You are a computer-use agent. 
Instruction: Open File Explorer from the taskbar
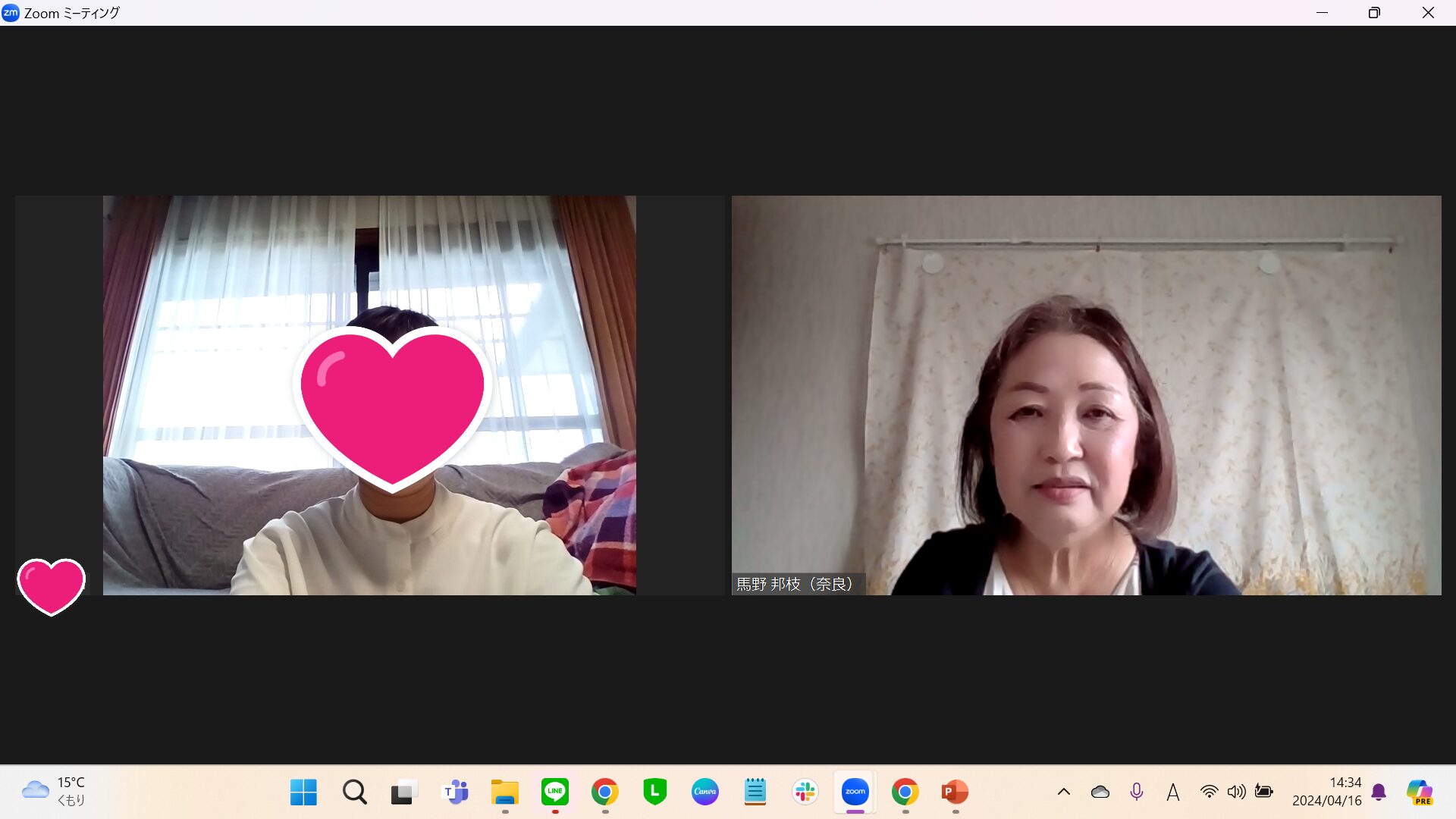pos(504,792)
